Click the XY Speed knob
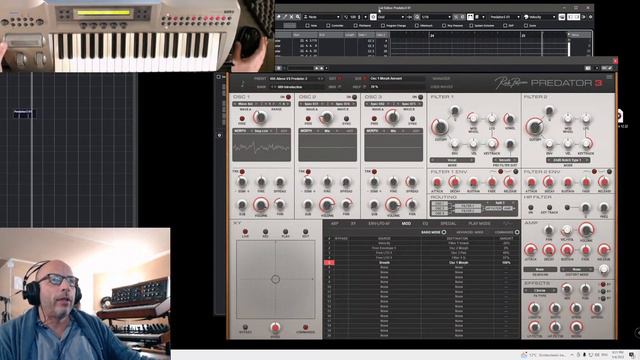640x360 pixels. (x=276, y=328)
